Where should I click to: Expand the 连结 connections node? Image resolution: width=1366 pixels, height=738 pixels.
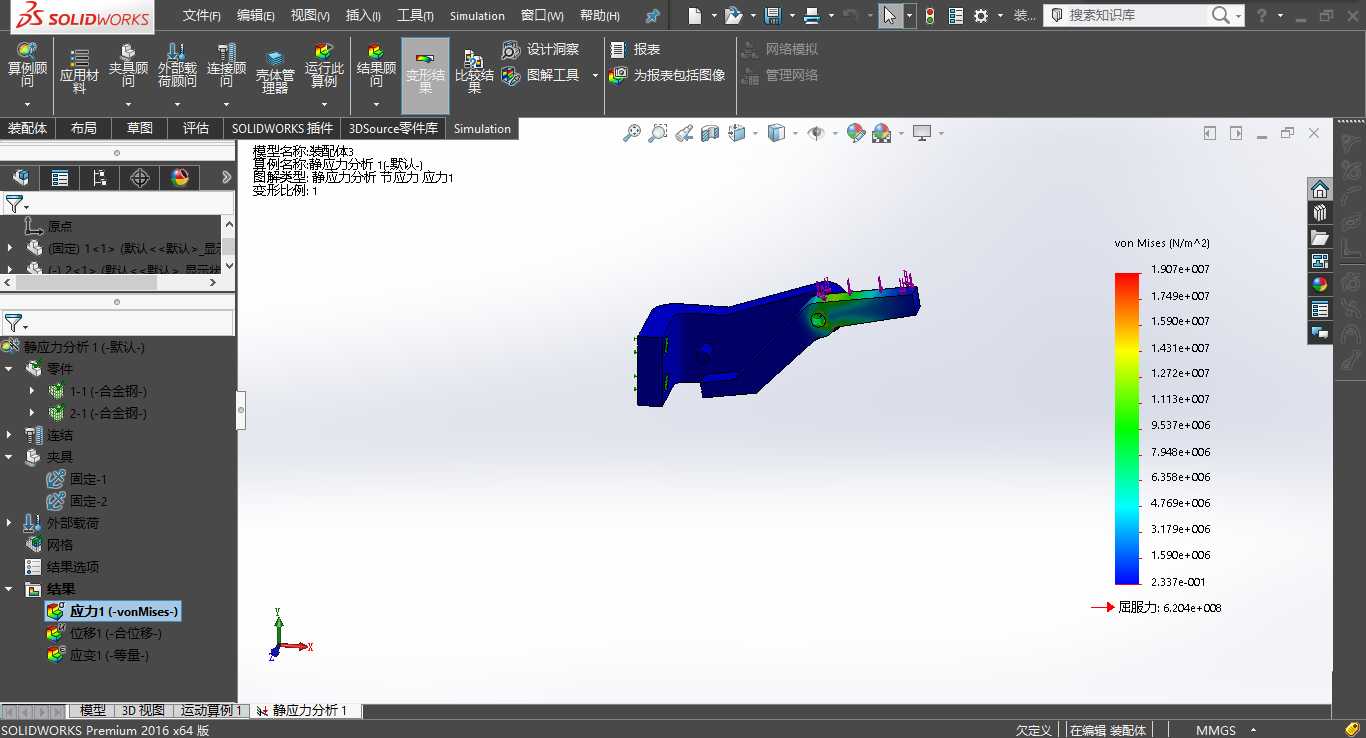click(x=10, y=435)
